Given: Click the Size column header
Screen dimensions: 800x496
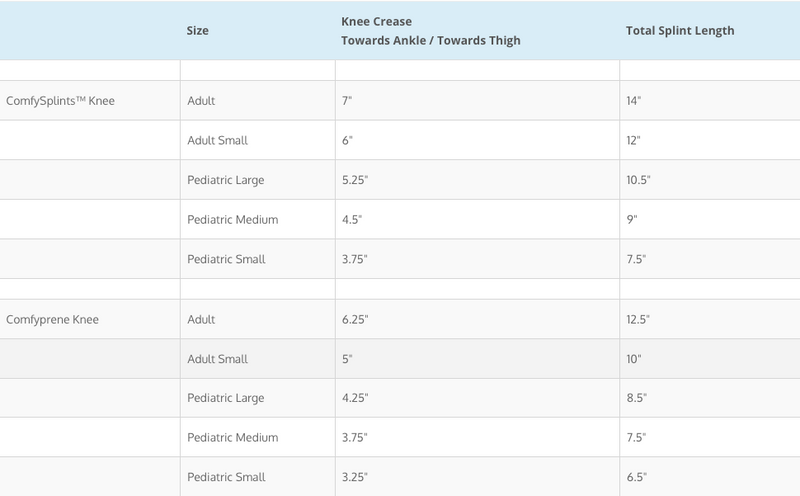Looking at the screenshot, I should 198,31.
